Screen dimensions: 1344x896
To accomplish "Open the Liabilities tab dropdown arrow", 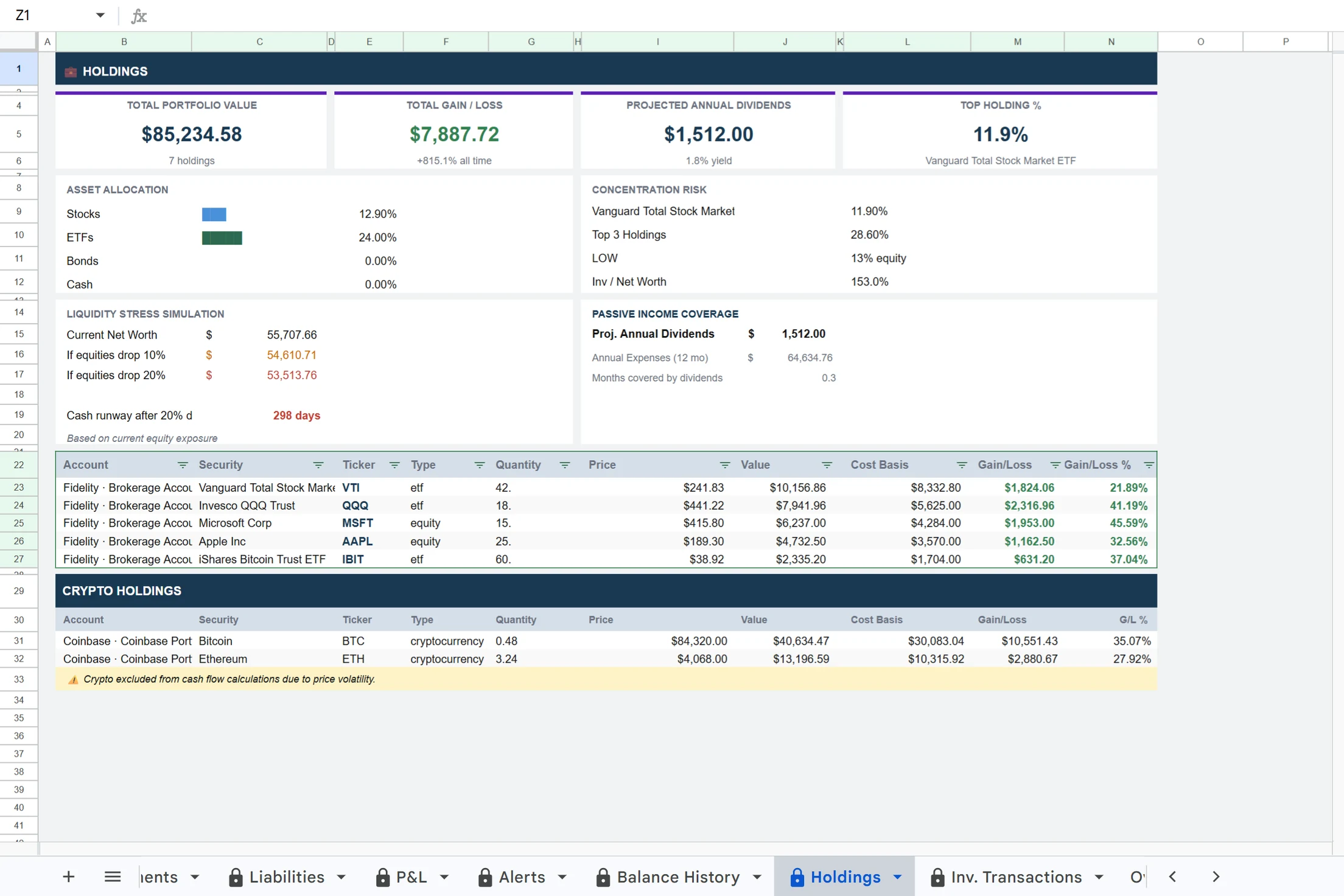I will [341, 877].
